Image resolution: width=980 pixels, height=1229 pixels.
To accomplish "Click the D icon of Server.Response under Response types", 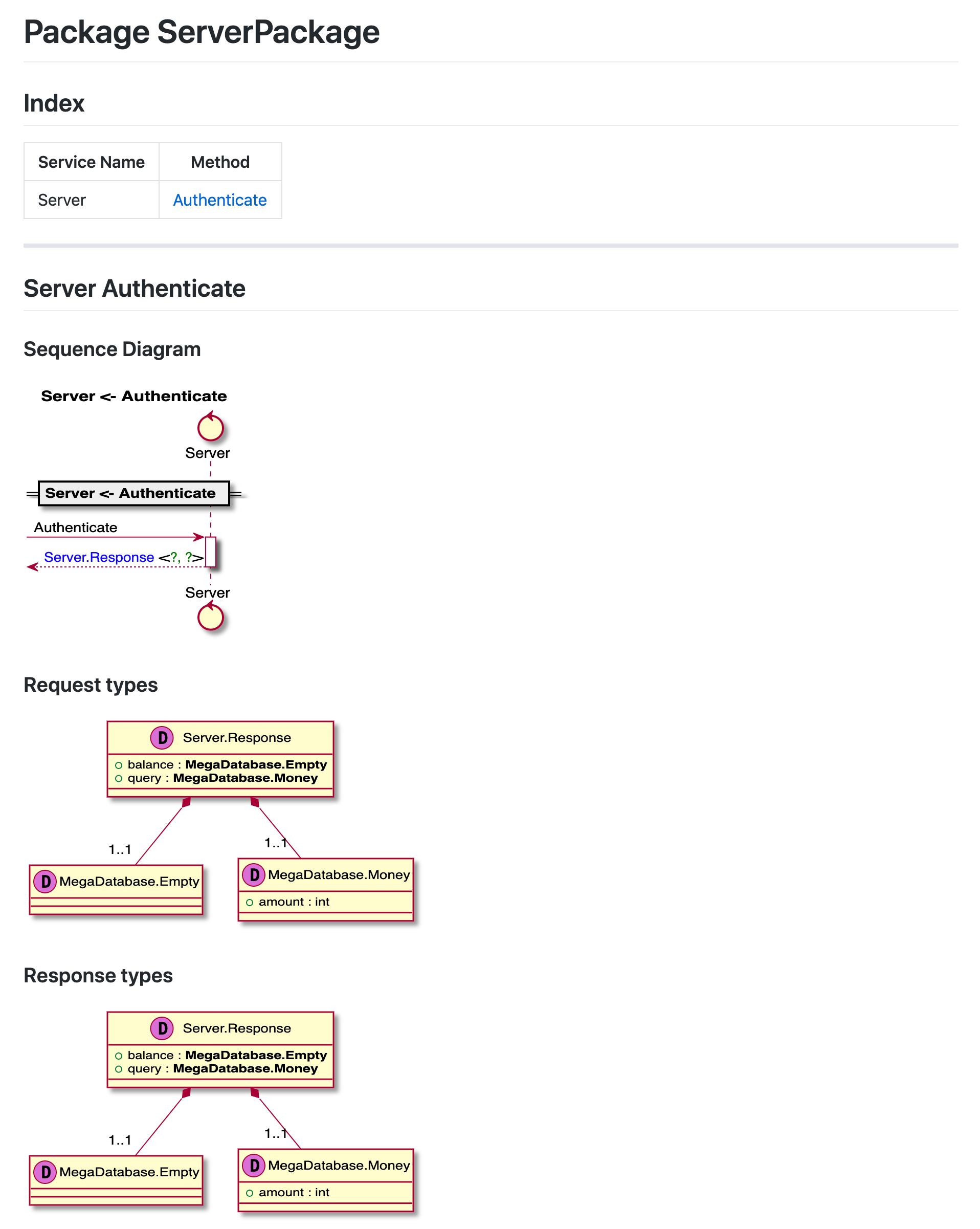I will click(x=162, y=1028).
